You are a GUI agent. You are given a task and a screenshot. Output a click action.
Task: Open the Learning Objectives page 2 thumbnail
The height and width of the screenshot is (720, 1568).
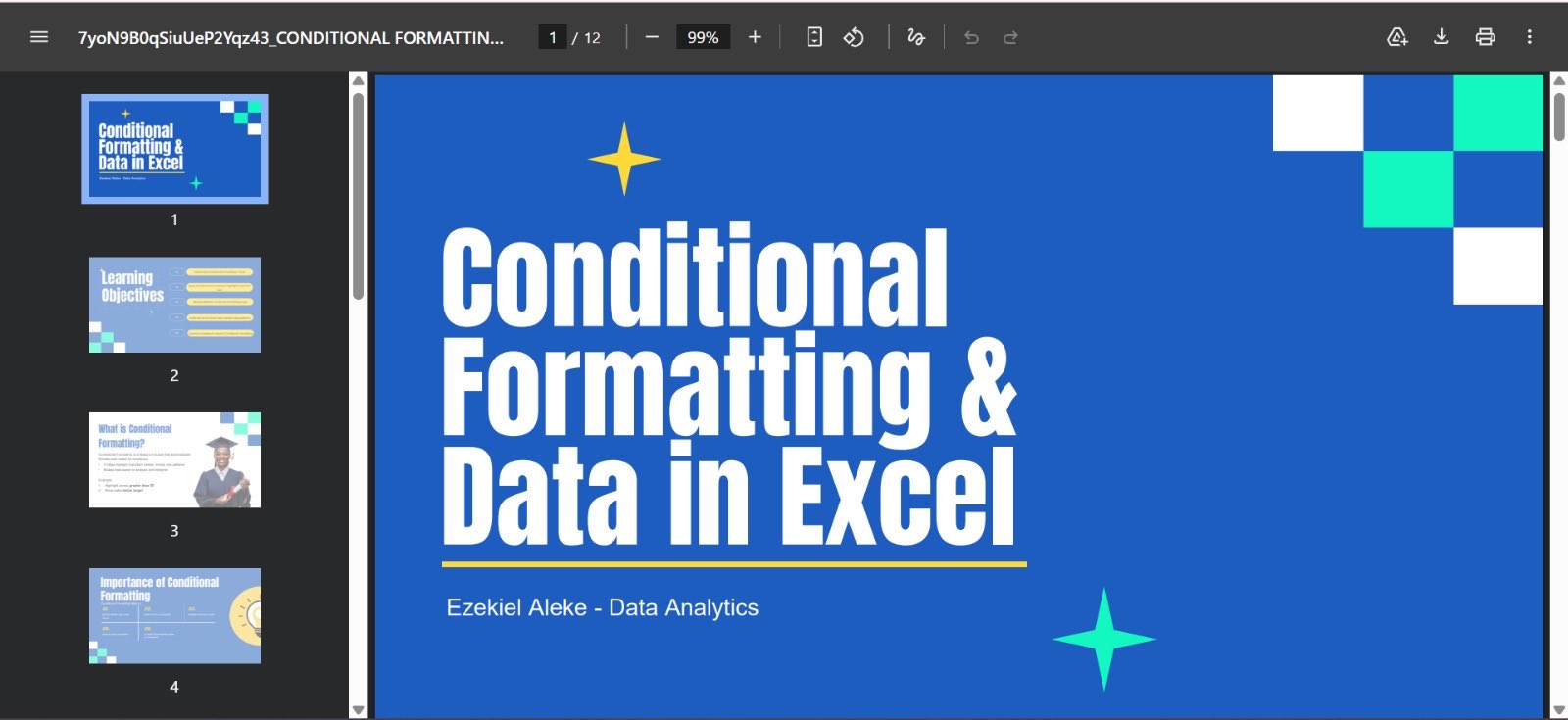coord(174,305)
